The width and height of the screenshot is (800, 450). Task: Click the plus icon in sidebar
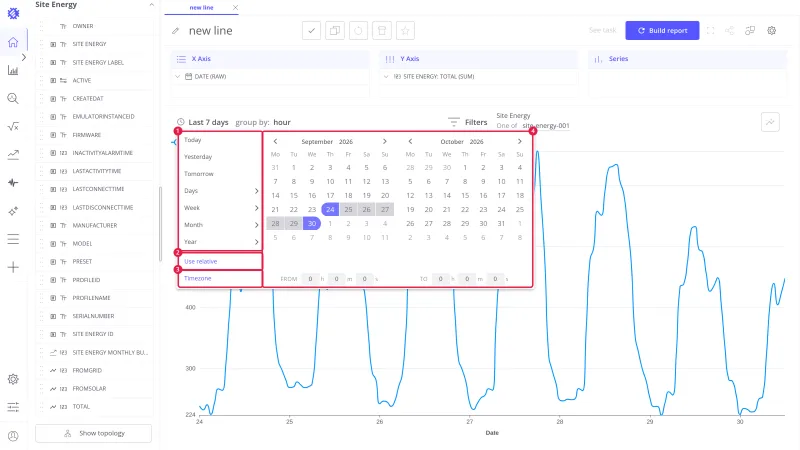coord(13,267)
